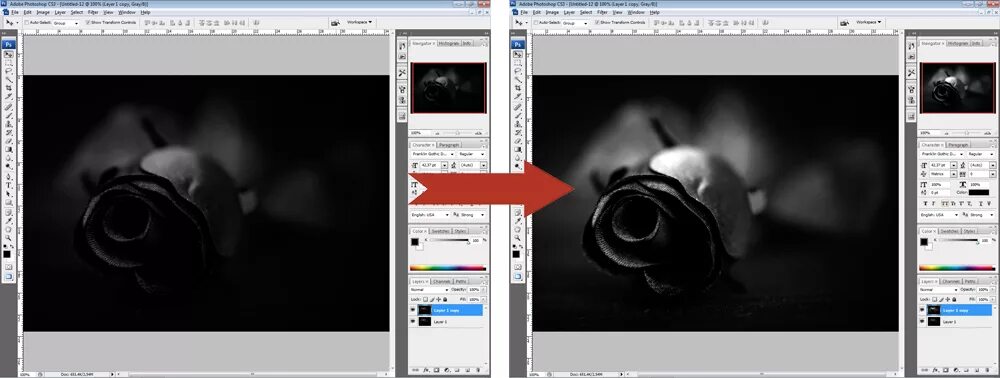Click the Ps logo in right window toolbox
The width and height of the screenshot is (1000, 378).
point(518,45)
